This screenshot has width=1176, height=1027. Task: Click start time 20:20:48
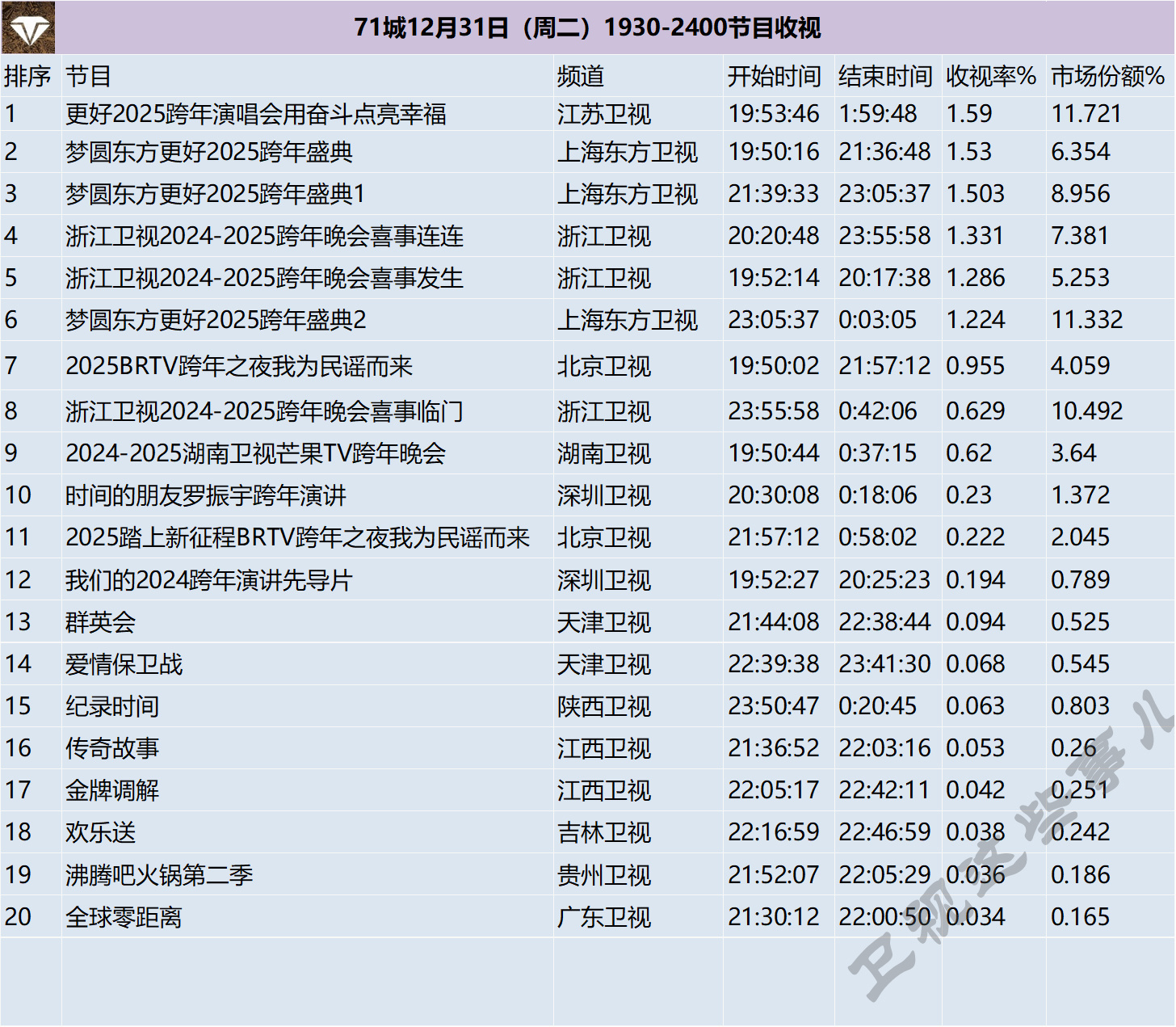click(x=774, y=236)
